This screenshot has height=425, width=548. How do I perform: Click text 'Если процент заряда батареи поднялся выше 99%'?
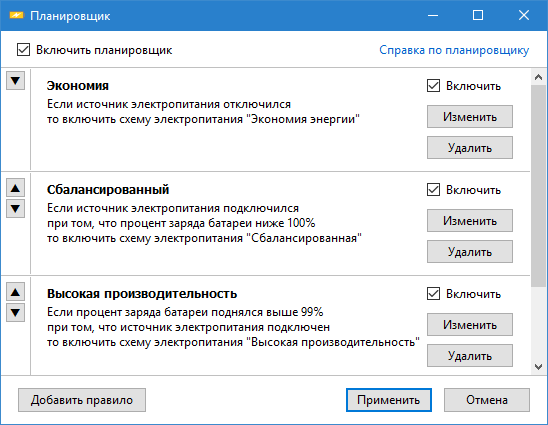pos(185,312)
